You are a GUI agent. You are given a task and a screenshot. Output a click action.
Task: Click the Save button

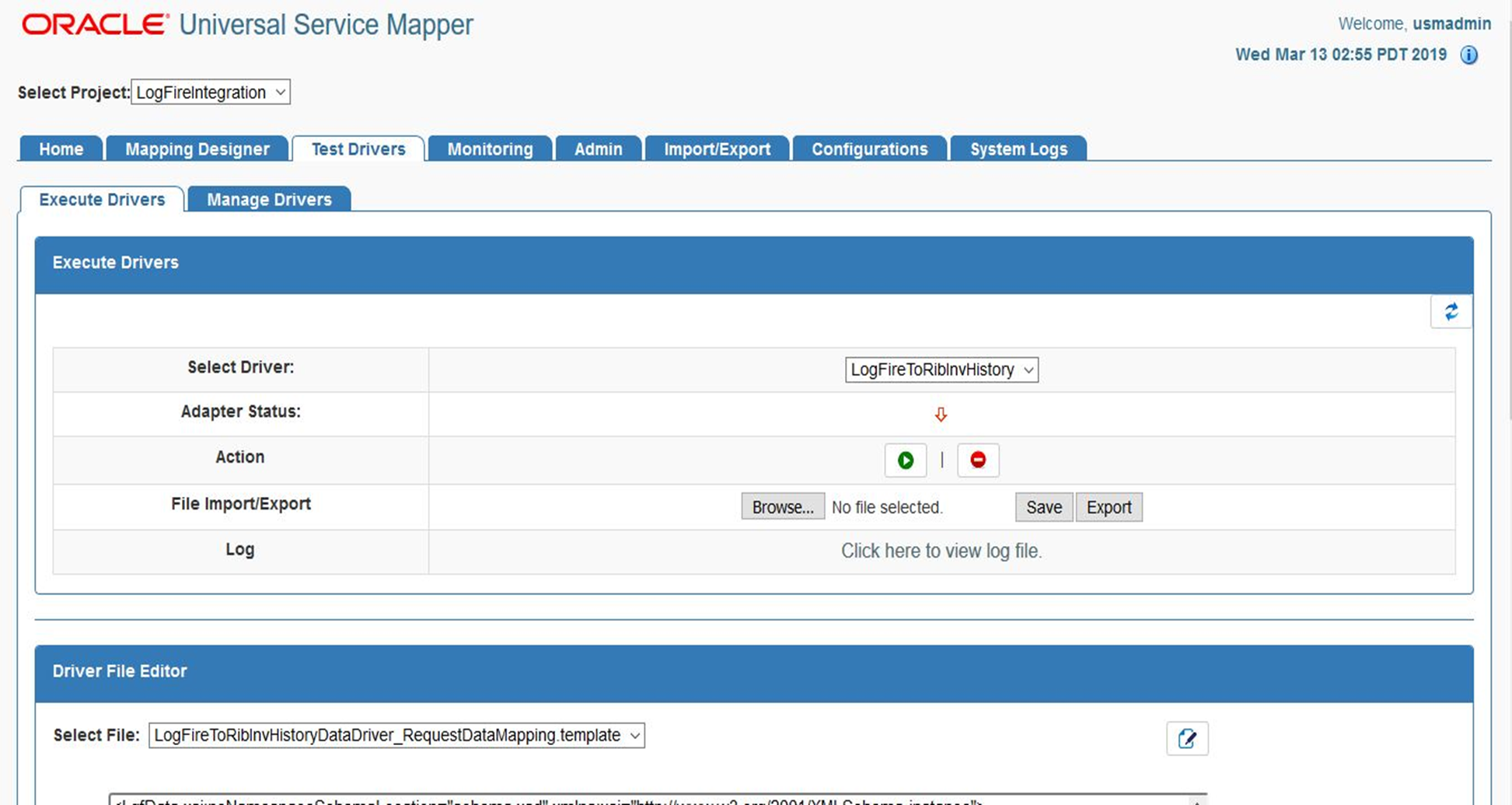pos(1044,507)
